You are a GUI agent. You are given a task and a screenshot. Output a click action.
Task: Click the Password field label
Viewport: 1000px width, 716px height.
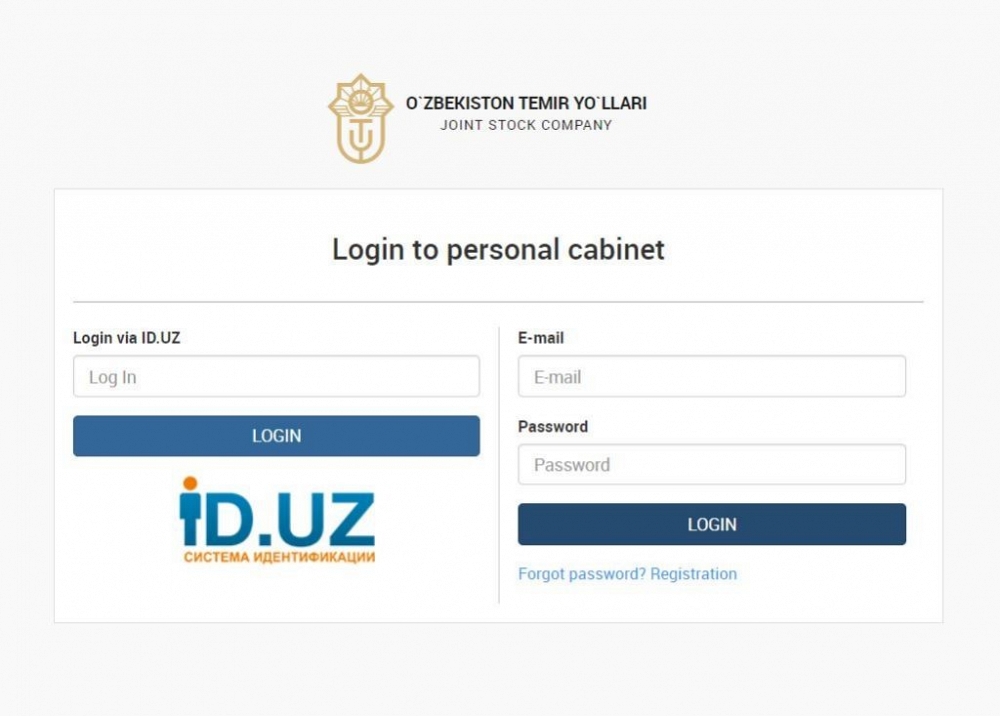pyautogui.click(x=553, y=427)
